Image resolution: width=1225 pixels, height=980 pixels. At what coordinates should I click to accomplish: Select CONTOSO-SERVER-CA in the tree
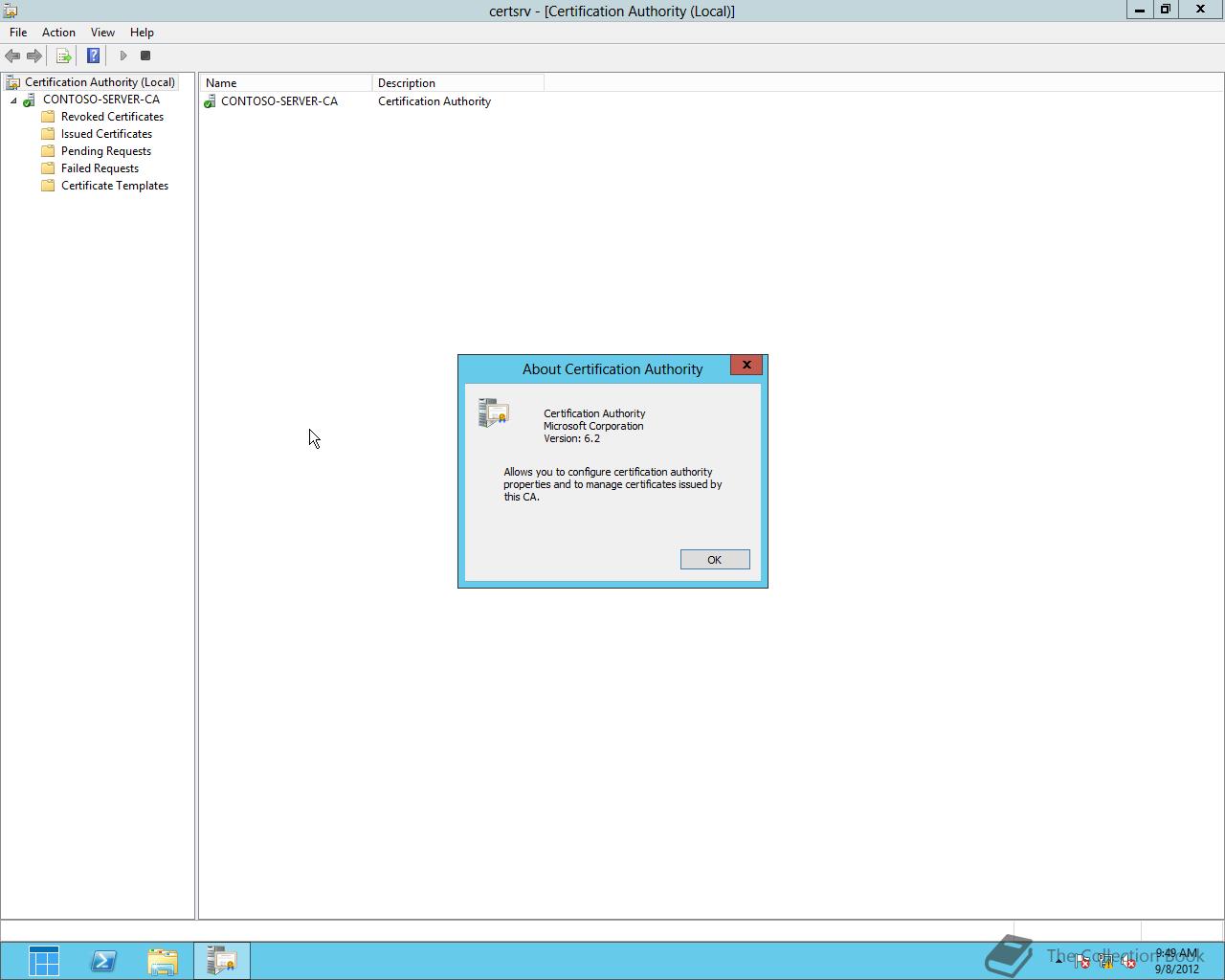(x=101, y=100)
